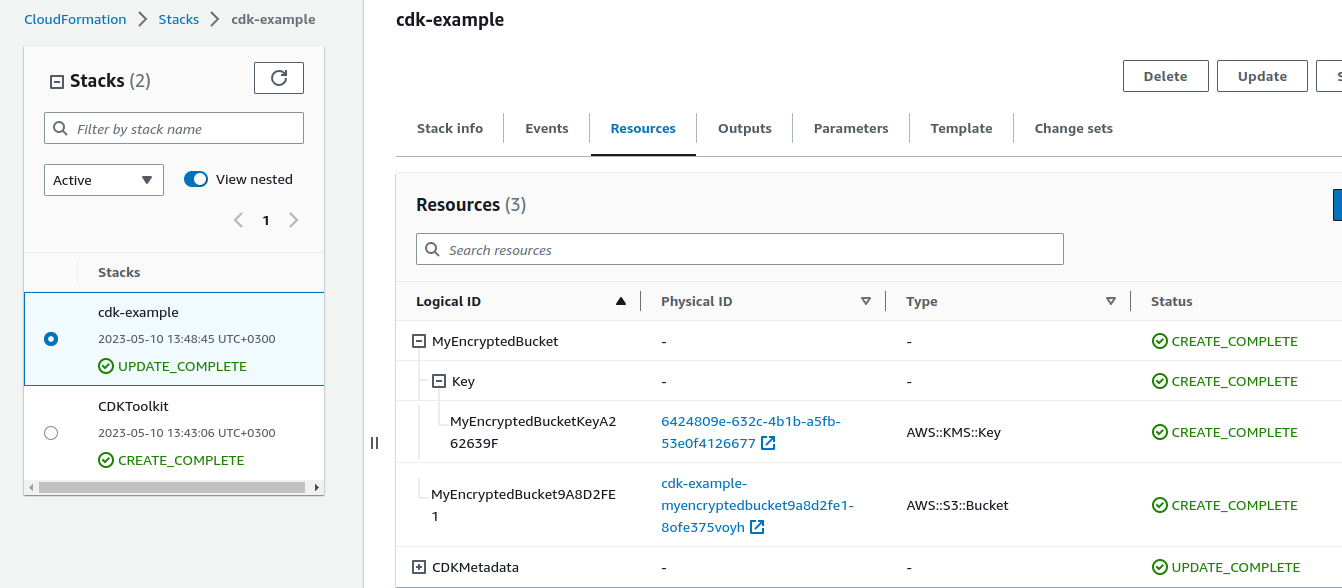Go to next page of stacks
Image resolution: width=1342 pixels, height=588 pixels.
(293, 220)
